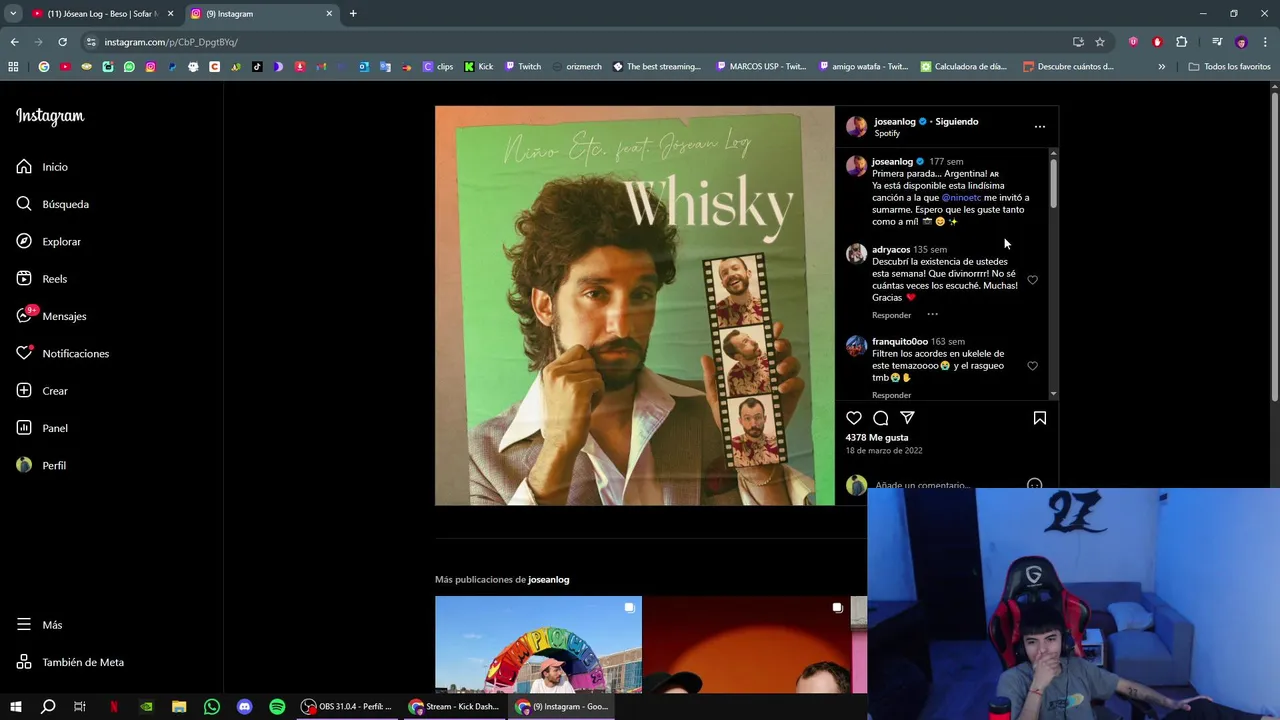
Task: Click the Añade un comentario field
Action: click(x=922, y=485)
